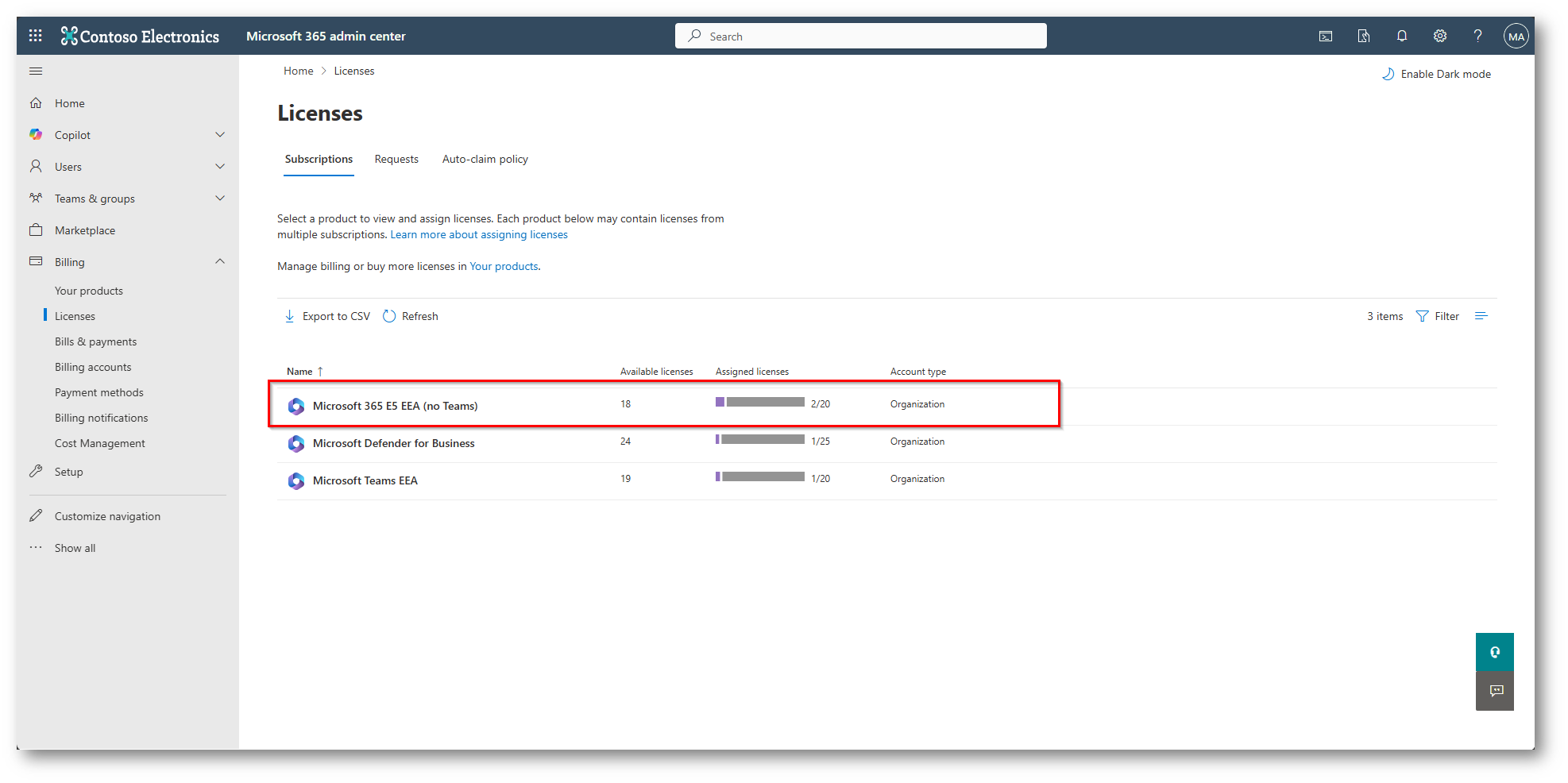The image size is (1568, 783).
Task: Click the notifications bell icon
Action: pos(1401,36)
